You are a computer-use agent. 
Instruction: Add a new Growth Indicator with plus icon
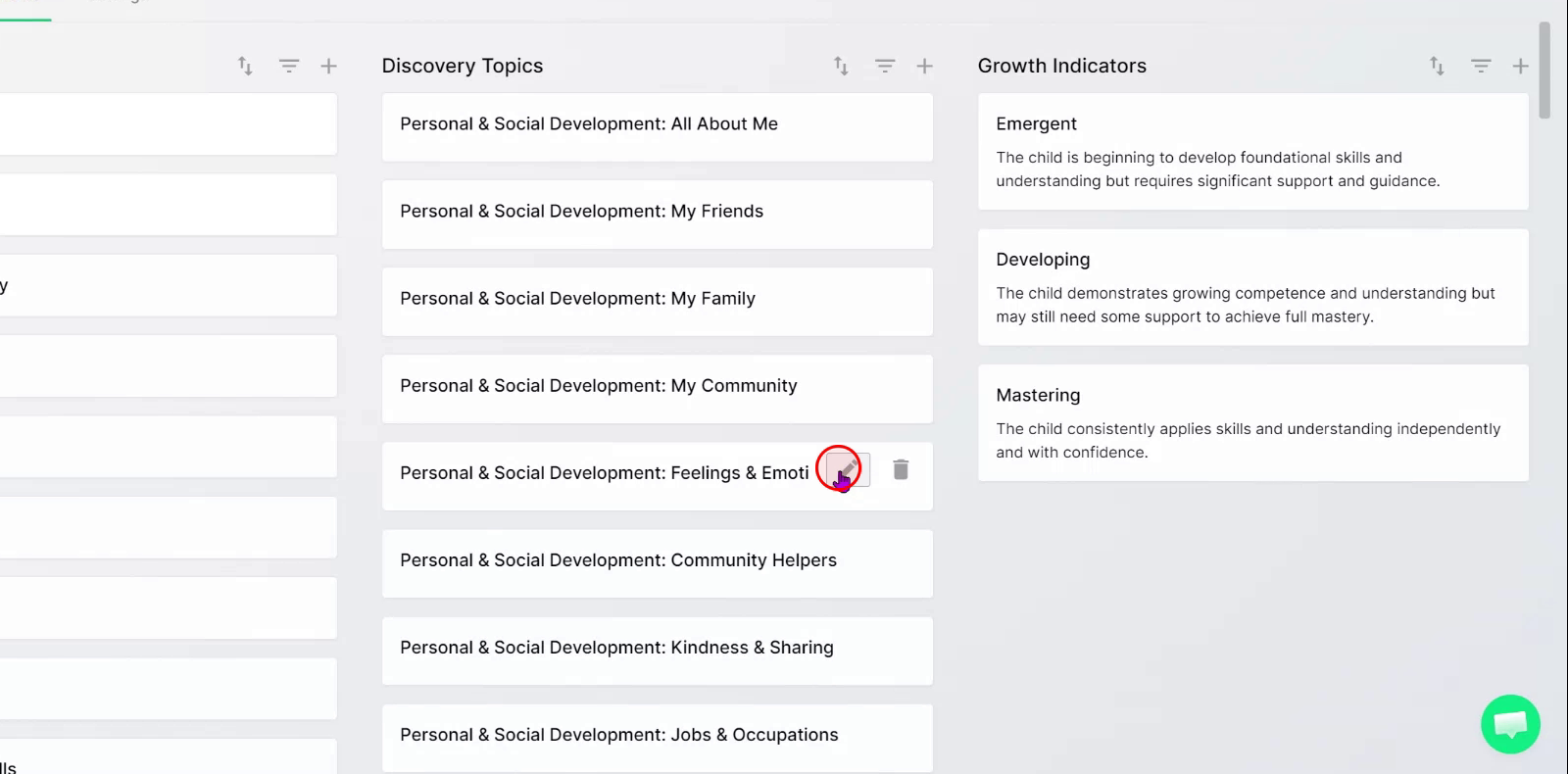(1520, 66)
